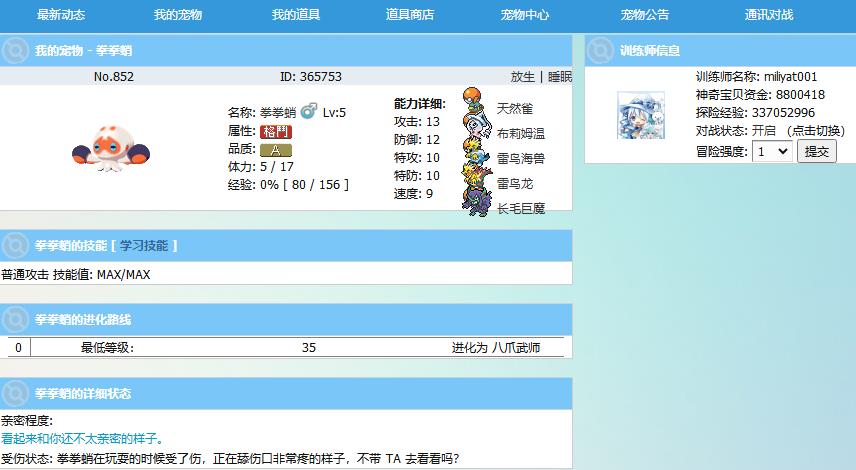Click 普通攻击 技能值 MAX/MAX row
The width and height of the screenshot is (856, 470).
click(76, 275)
